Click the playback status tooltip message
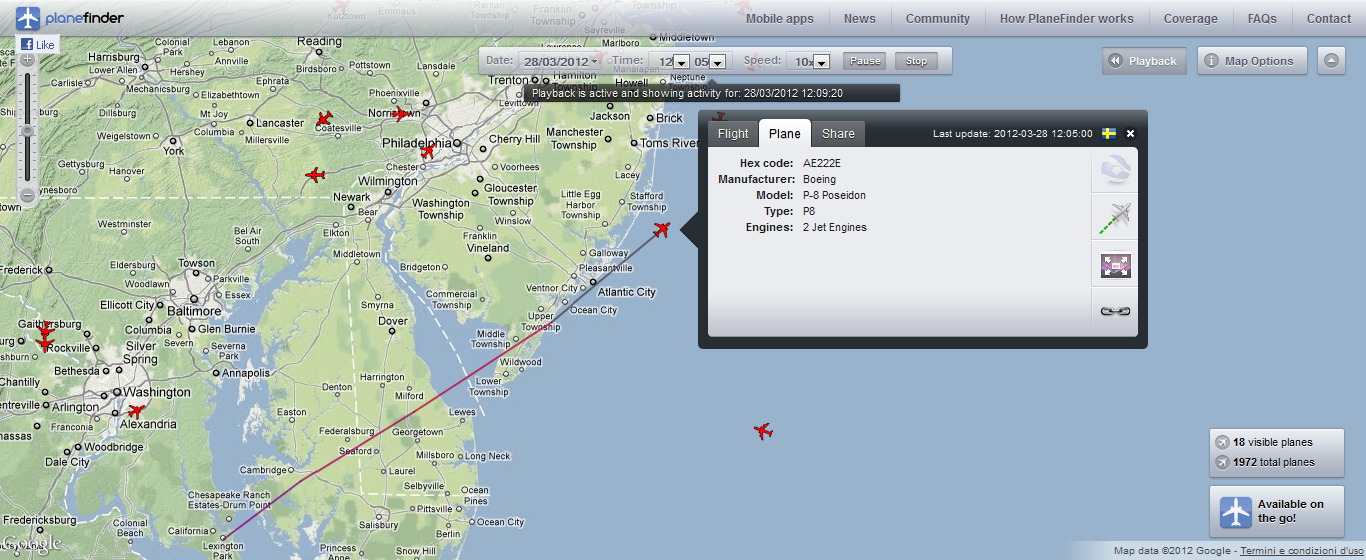 711,93
